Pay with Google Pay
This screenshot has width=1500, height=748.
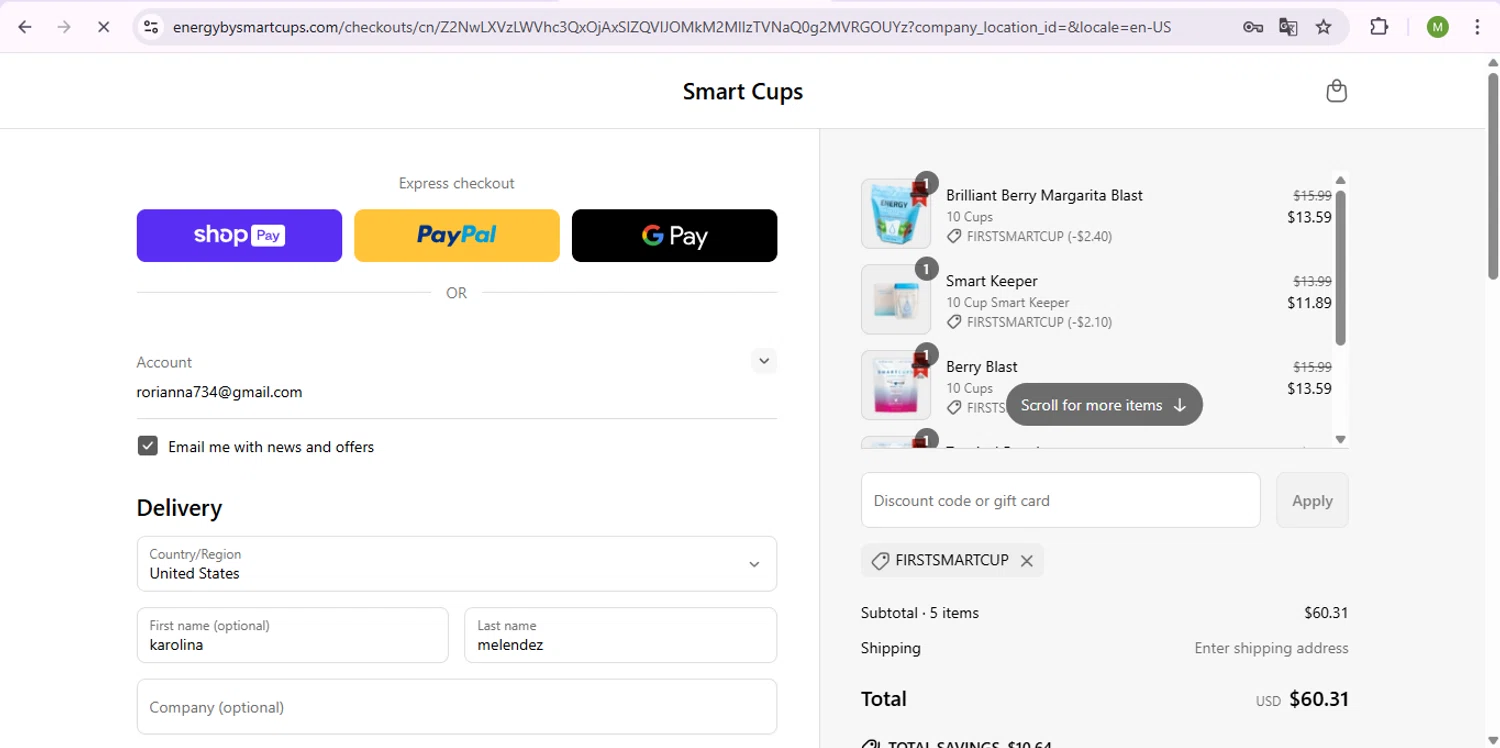click(x=674, y=235)
